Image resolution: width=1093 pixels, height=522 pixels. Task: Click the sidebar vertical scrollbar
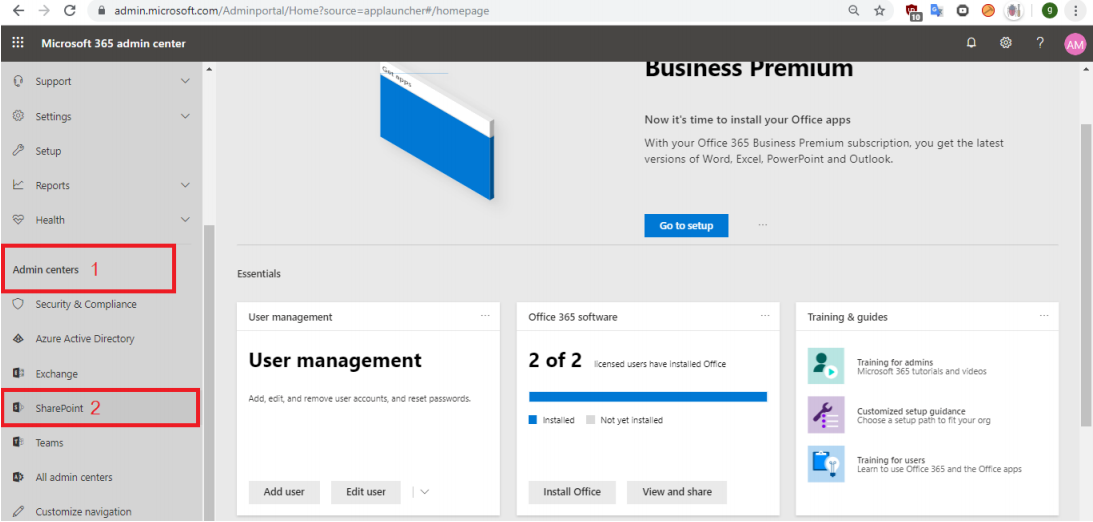tap(208, 373)
